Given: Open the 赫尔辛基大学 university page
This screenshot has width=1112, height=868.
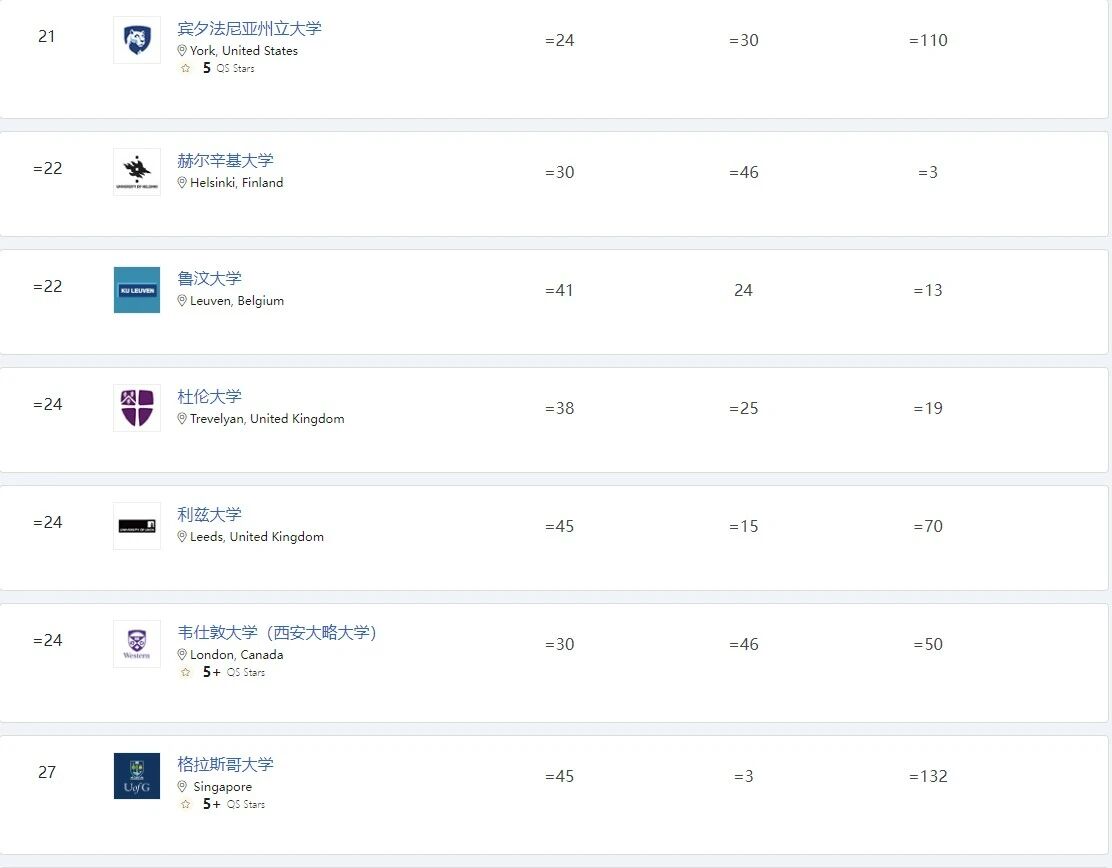Looking at the screenshot, I should (x=225, y=161).
